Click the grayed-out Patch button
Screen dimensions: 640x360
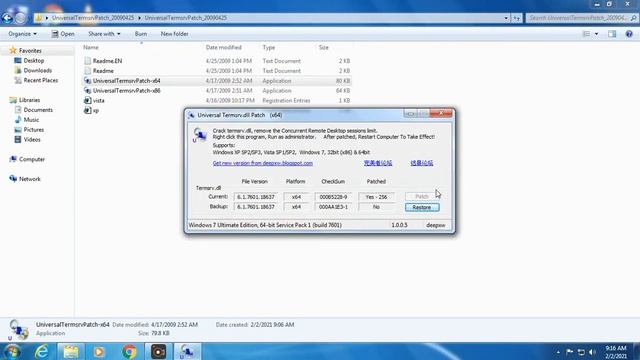422,197
